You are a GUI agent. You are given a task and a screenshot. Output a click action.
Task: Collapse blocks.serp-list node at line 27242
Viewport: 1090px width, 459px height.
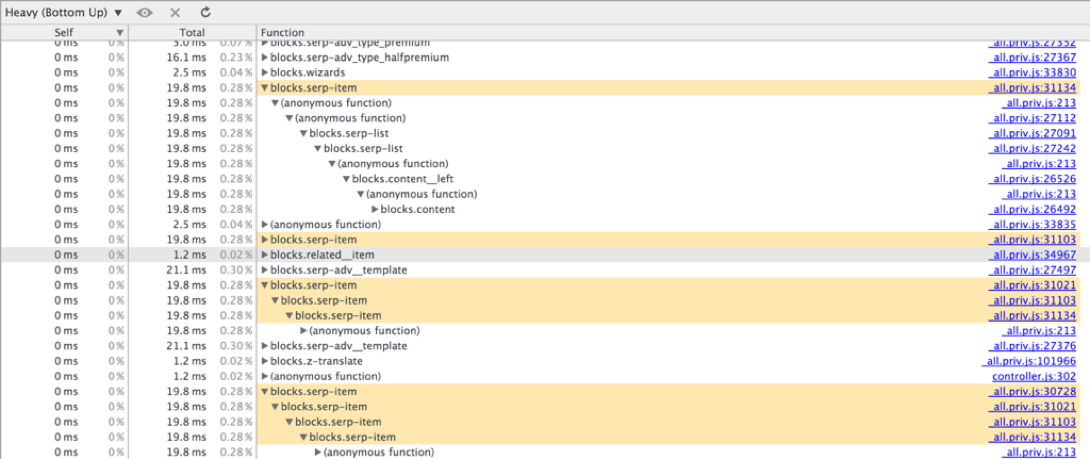(x=318, y=149)
